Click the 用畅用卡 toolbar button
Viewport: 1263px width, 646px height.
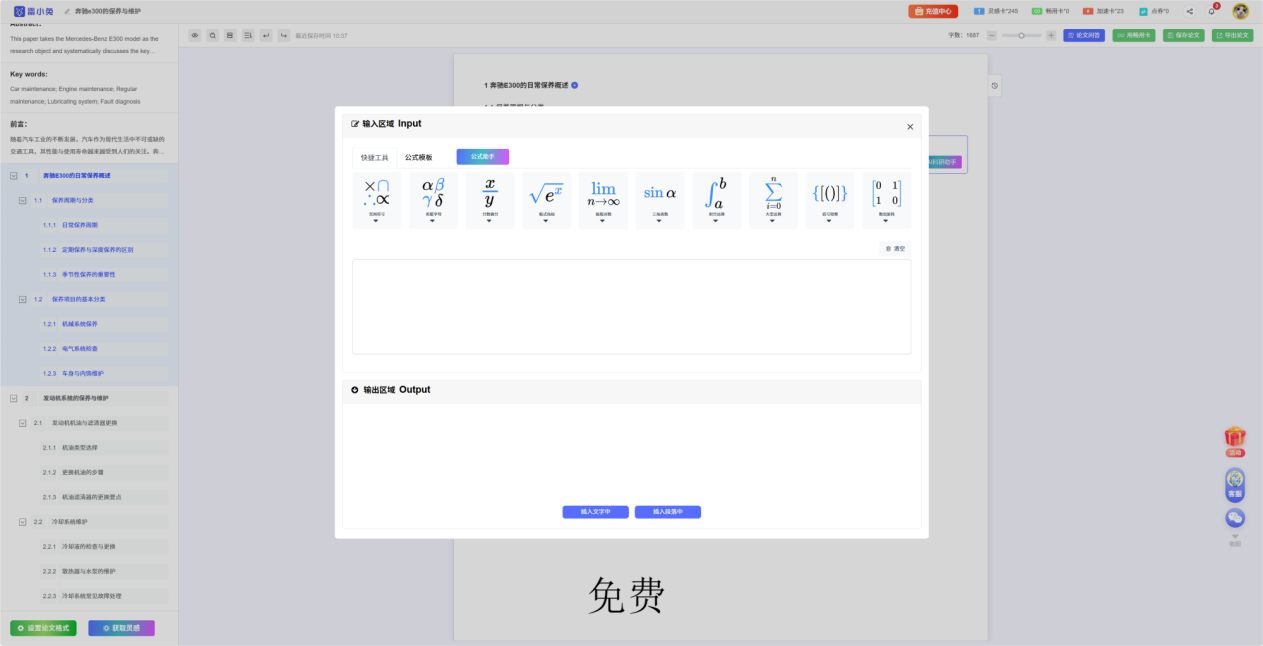pyautogui.click(x=1134, y=35)
